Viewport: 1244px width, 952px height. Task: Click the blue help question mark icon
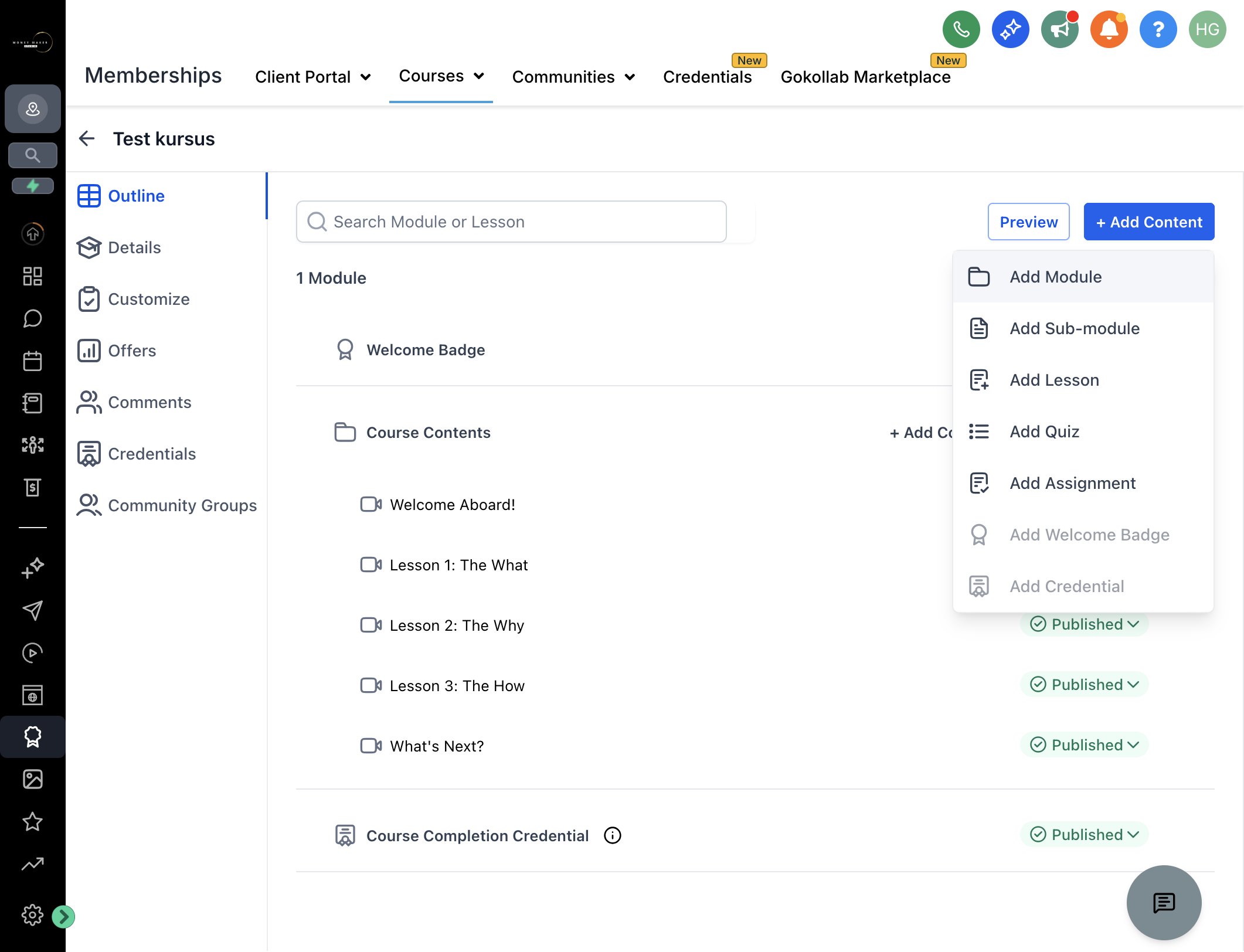click(1158, 29)
